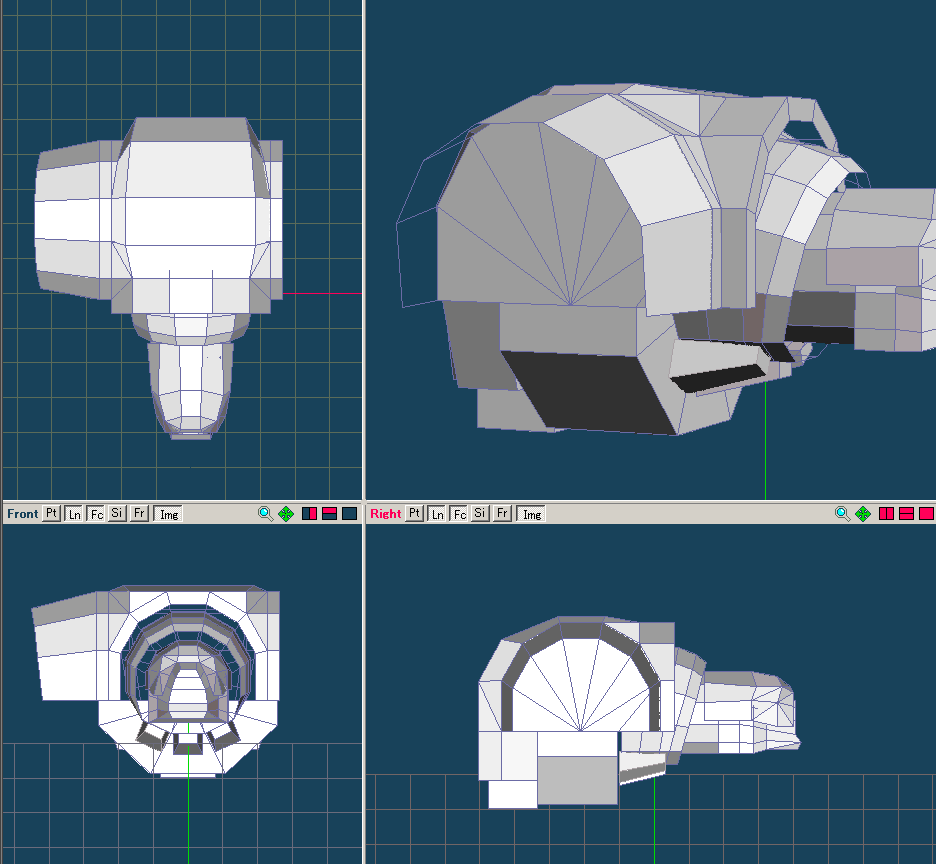Click the green pan icon in Right view
The image size is (936, 864).
coord(863,513)
